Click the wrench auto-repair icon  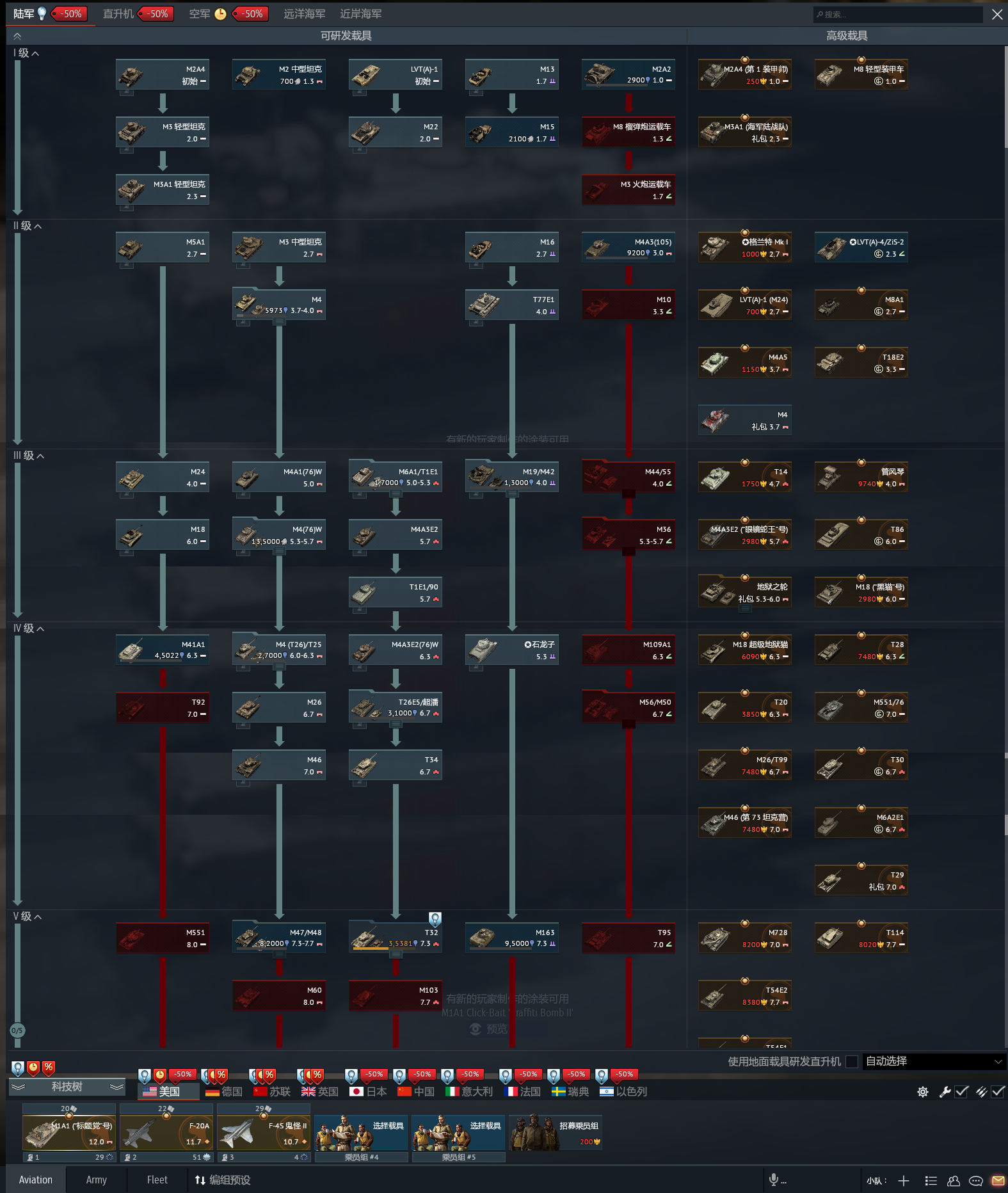coord(945,1092)
